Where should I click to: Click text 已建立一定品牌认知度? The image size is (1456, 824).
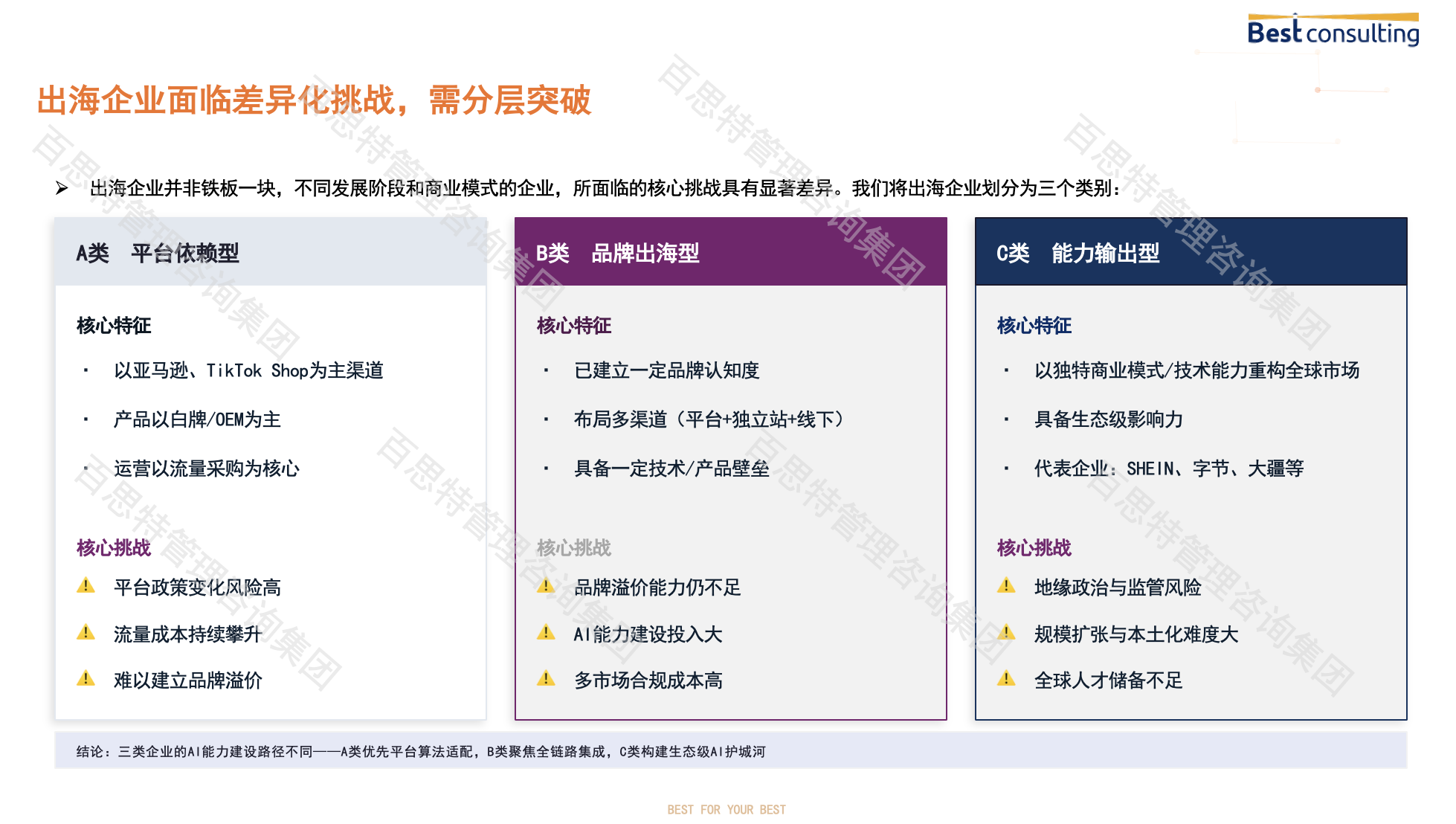667,370
